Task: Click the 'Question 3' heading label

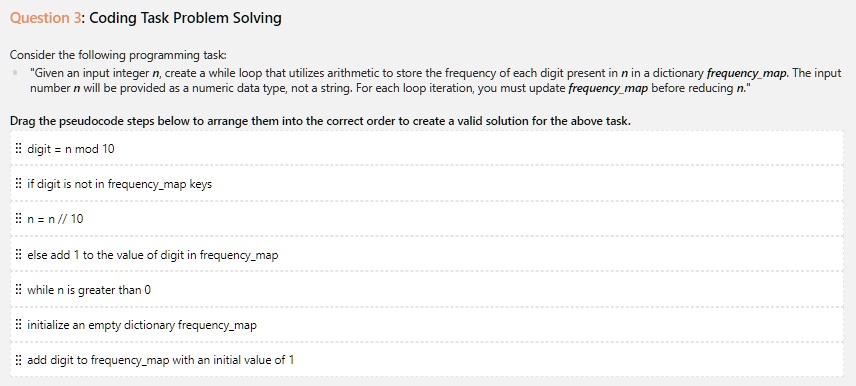Action: coord(45,18)
